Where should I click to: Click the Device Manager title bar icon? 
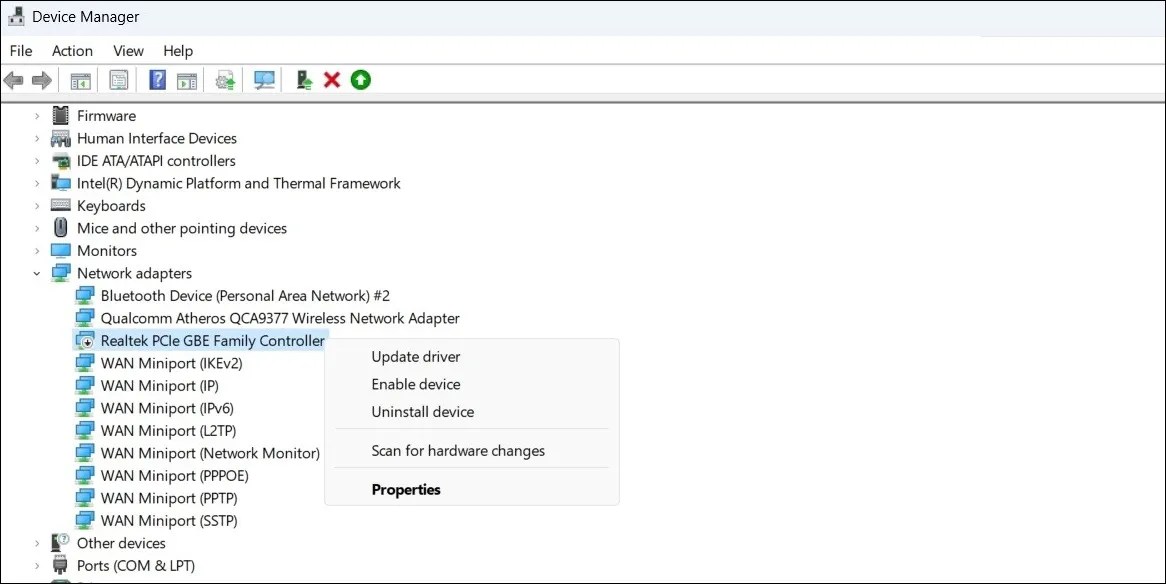14,16
